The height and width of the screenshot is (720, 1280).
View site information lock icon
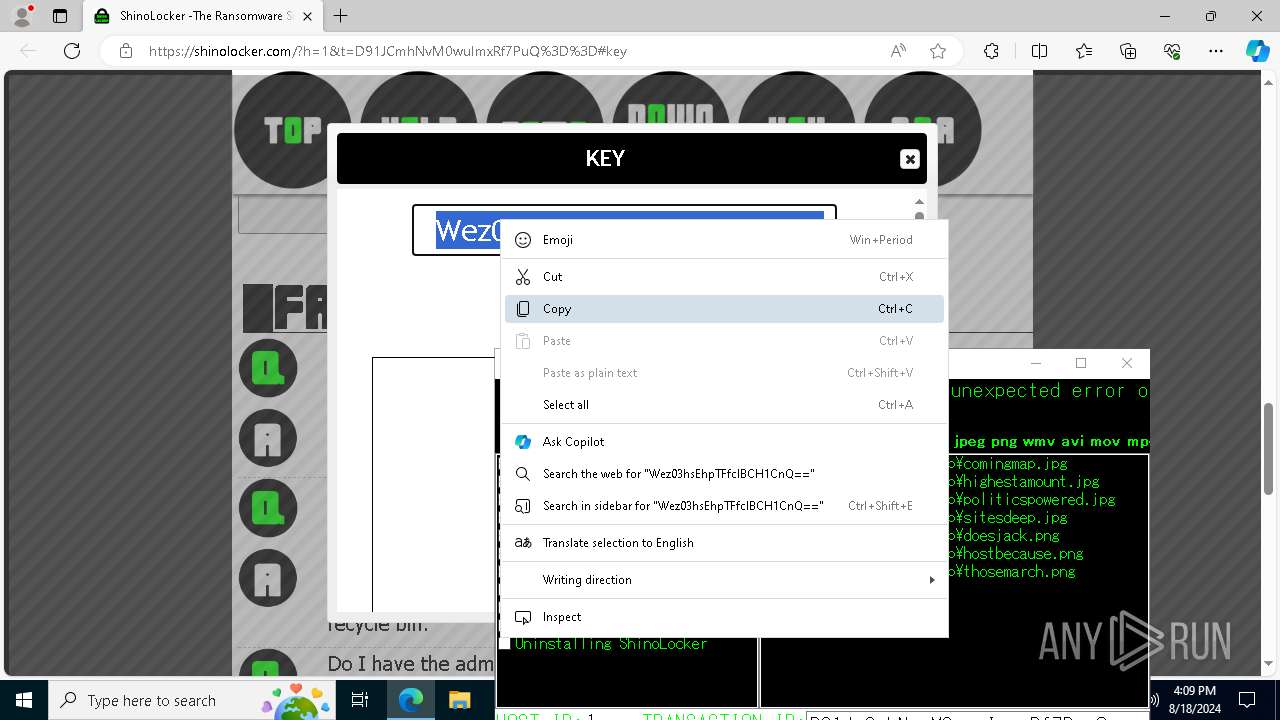point(125,51)
